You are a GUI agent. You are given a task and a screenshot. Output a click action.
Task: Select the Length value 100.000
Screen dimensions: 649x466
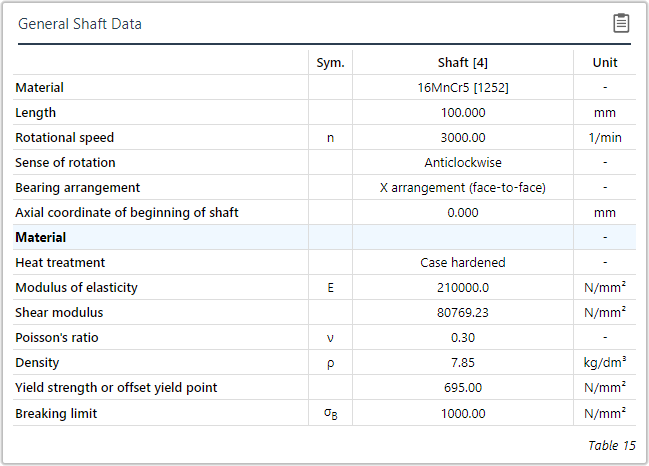(463, 113)
